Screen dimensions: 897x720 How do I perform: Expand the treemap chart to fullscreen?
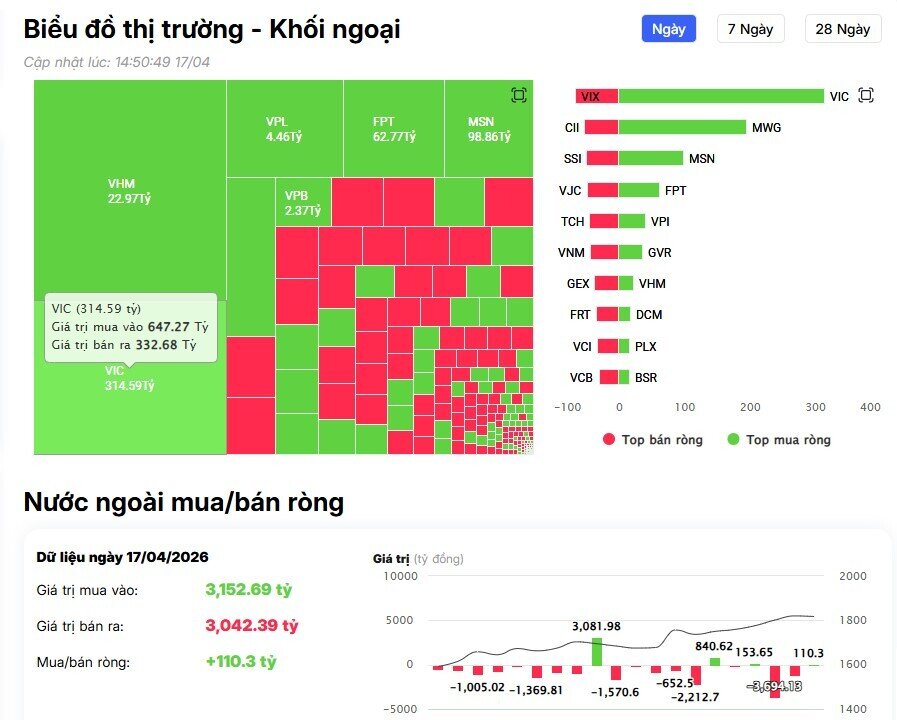518,94
